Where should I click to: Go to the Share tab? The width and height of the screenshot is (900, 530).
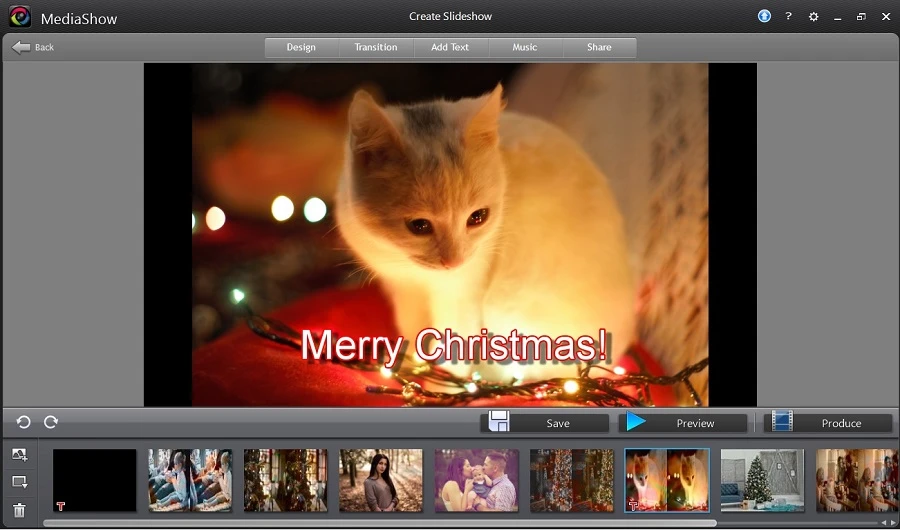coord(599,47)
